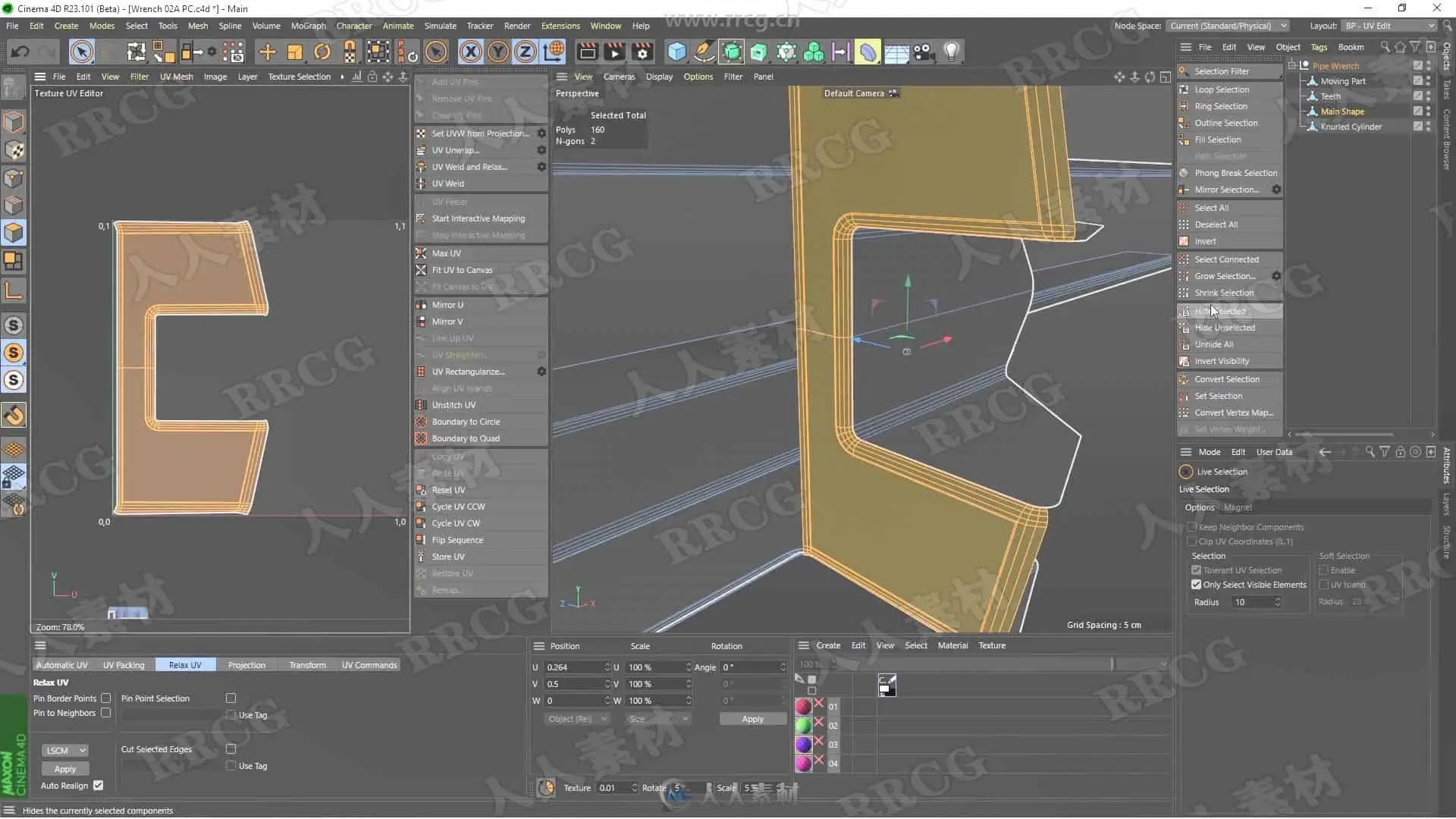
Task: Select the Rotate tool icon
Action: pyautogui.click(x=322, y=52)
